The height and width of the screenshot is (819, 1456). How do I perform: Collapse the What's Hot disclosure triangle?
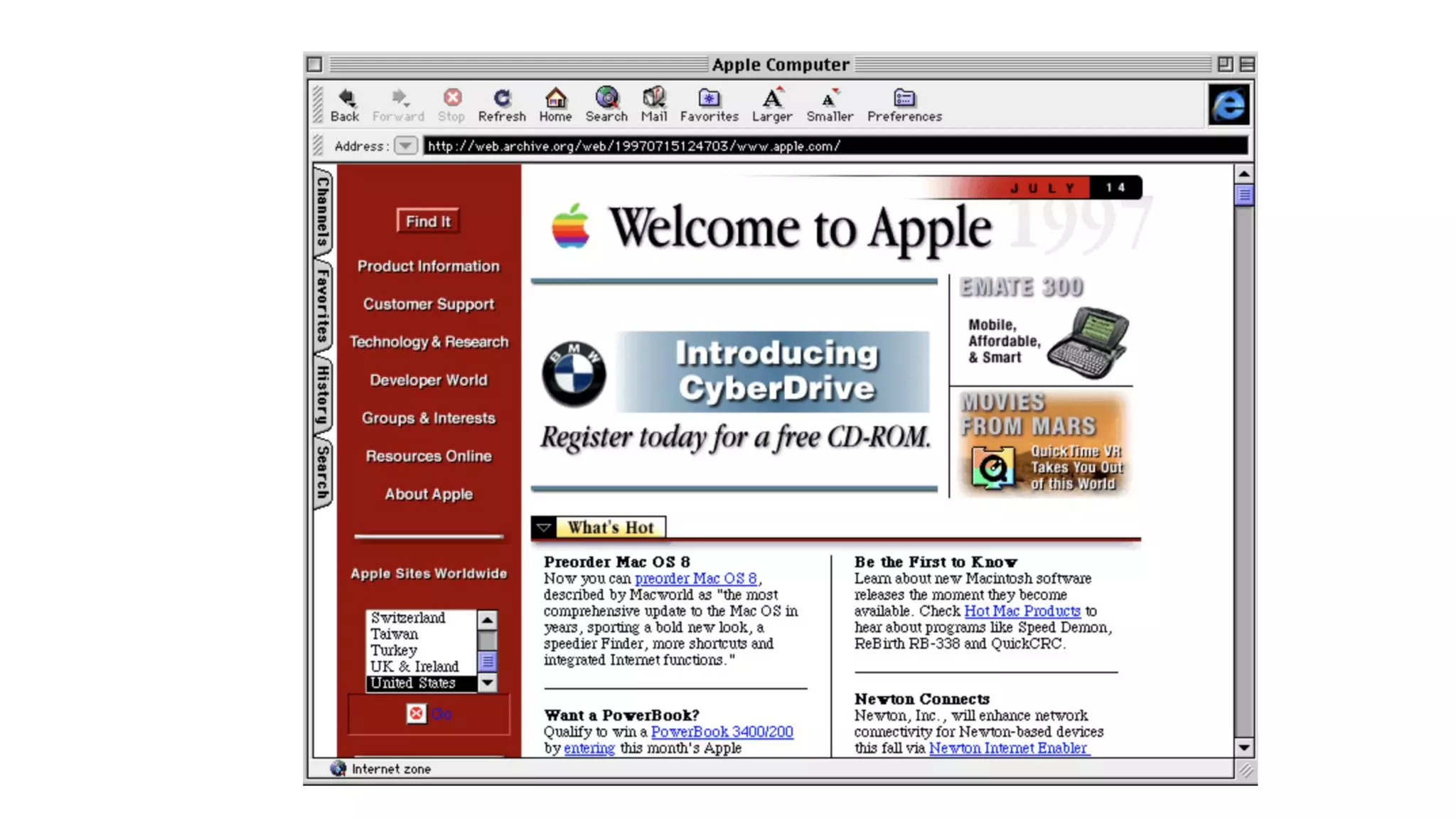click(x=544, y=528)
